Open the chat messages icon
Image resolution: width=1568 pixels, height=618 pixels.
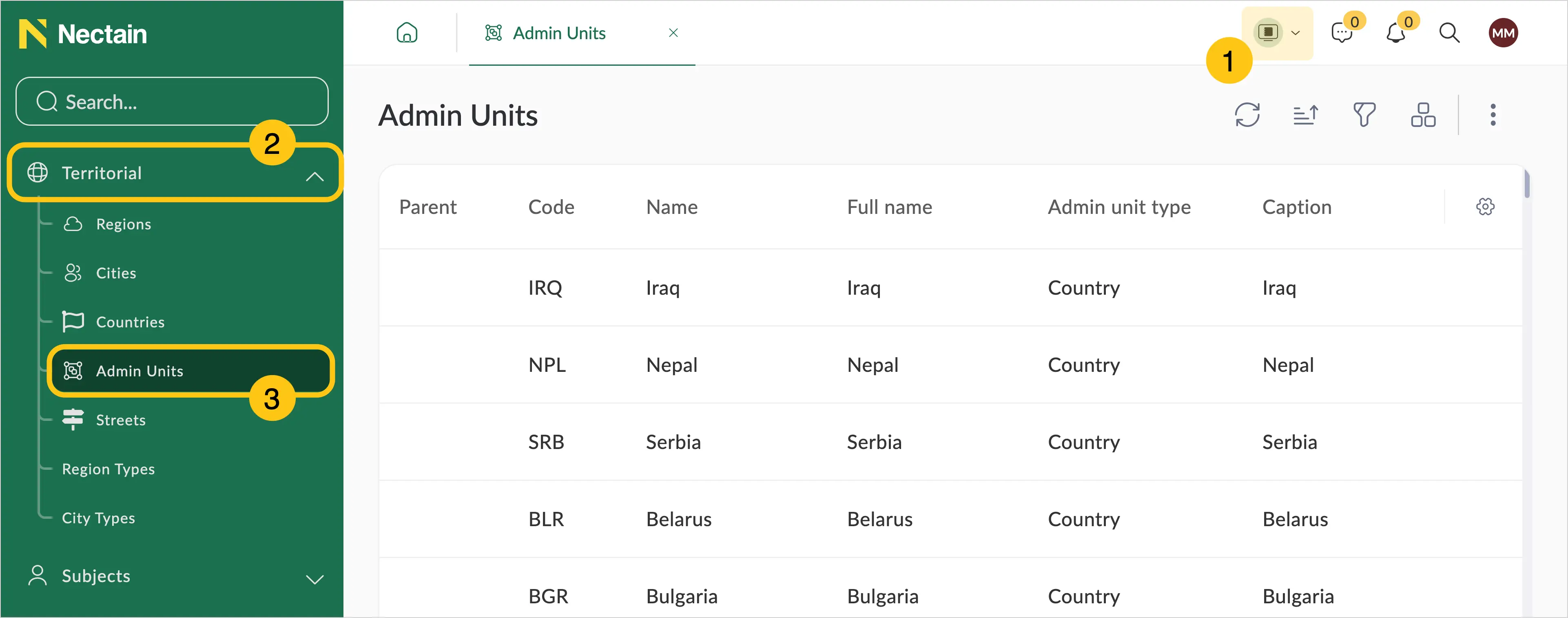[1342, 33]
